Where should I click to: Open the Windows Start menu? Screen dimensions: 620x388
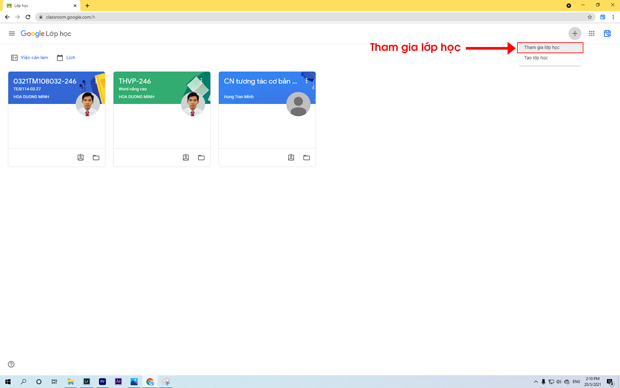(8, 382)
